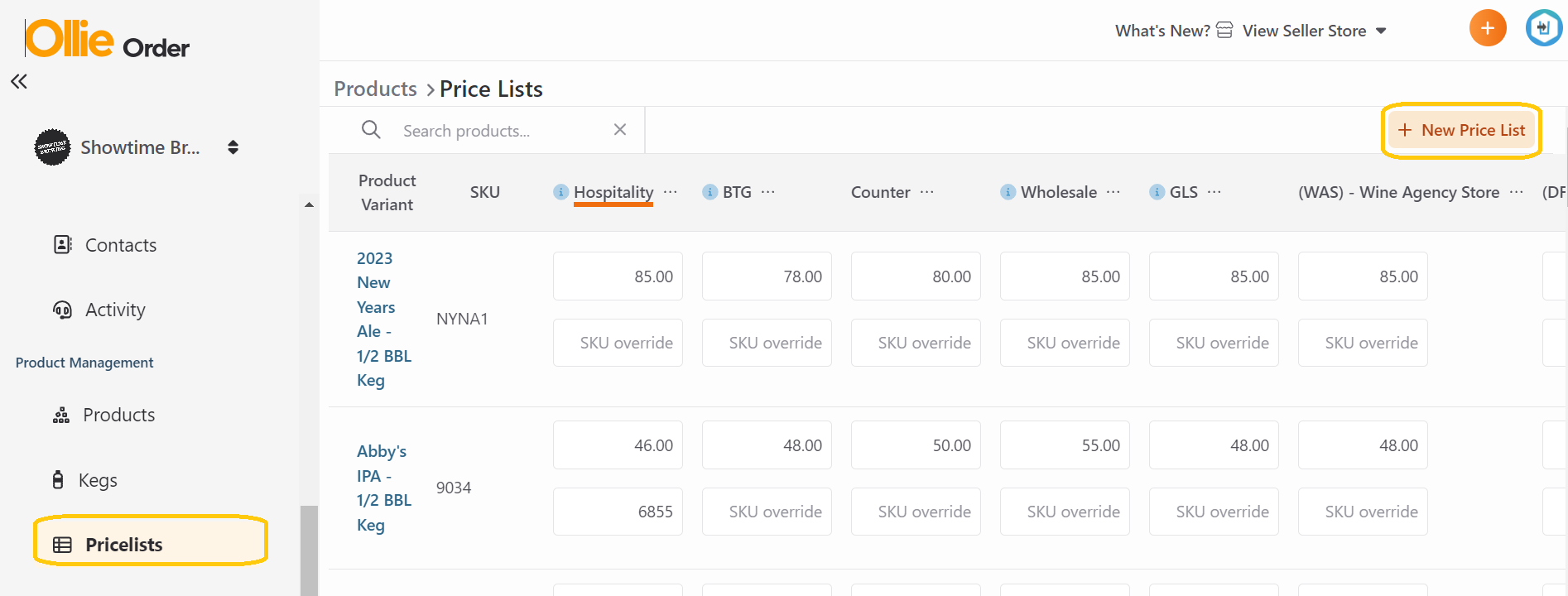Click the Kegs icon

(x=58, y=479)
